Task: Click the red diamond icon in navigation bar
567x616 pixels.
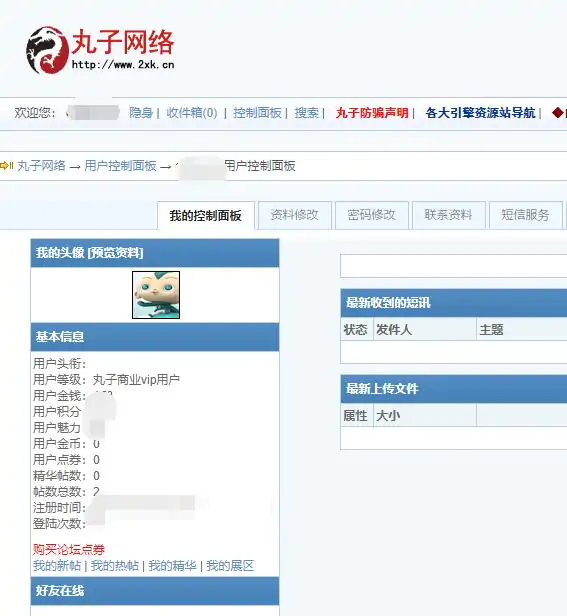Action: click(557, 113)
